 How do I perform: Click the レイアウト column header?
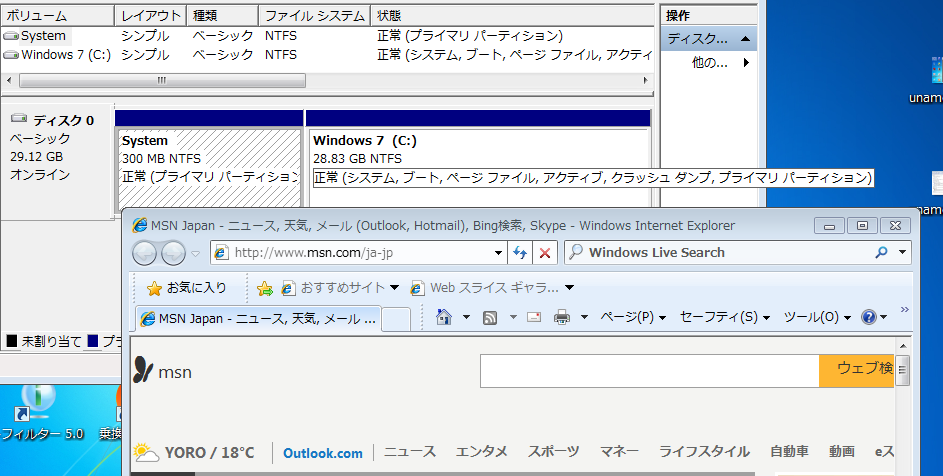tap(150, 16)
